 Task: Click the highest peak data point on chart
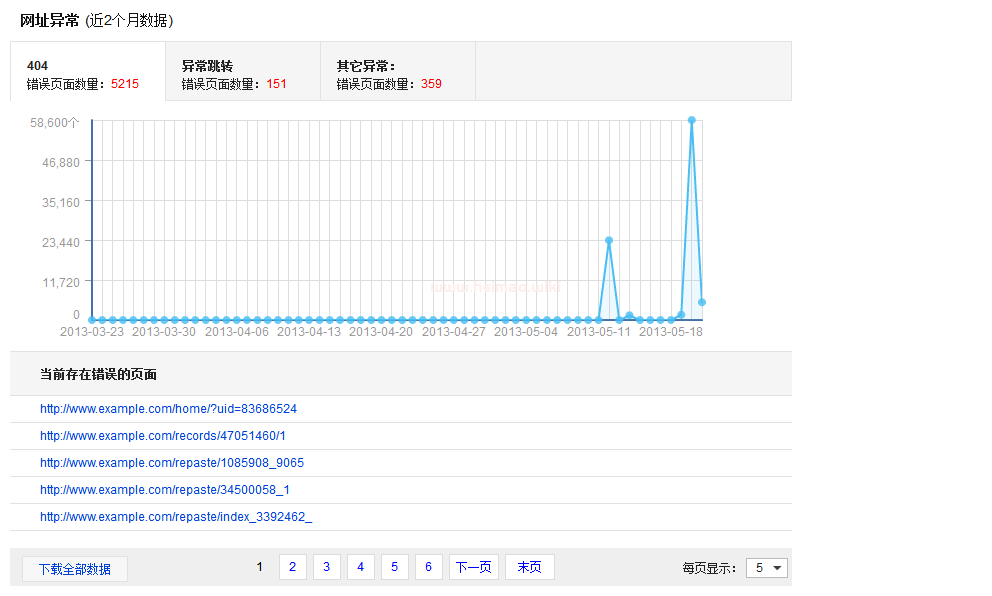(x=691, y=121)
